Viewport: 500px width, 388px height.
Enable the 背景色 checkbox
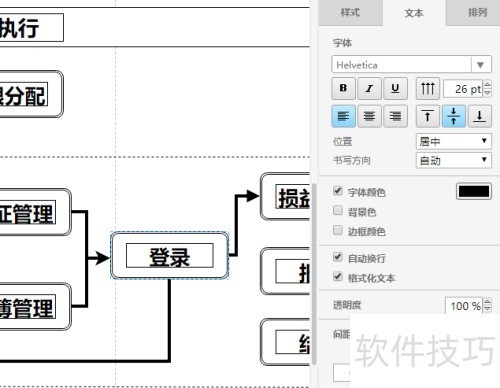338,210
